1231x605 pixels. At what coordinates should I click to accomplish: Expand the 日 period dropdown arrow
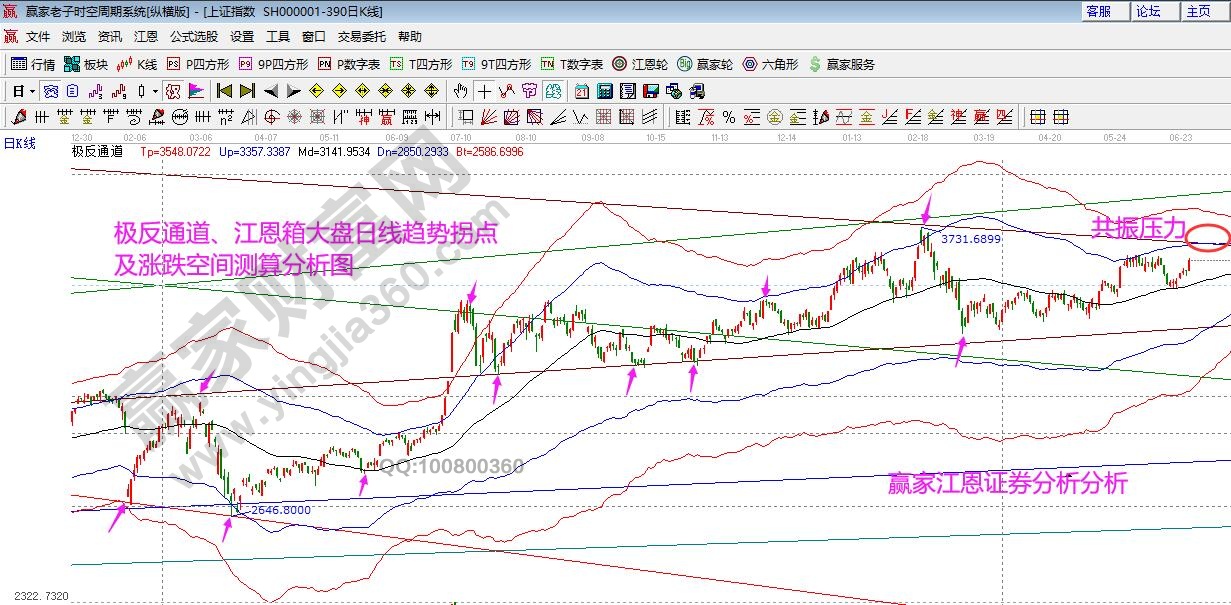(31, 88)
